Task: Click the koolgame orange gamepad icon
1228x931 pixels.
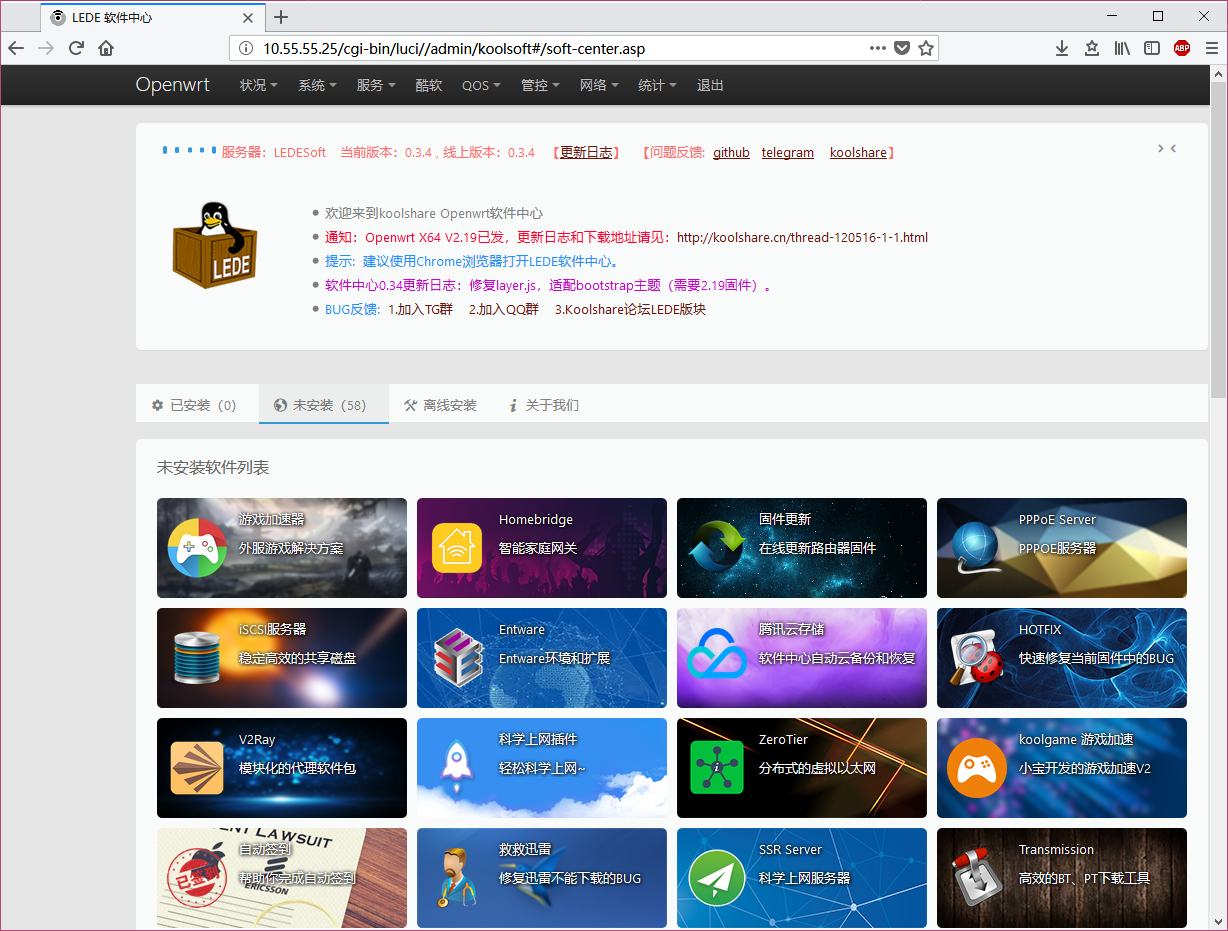Action: pyautogui.click(x=977, y=768)
